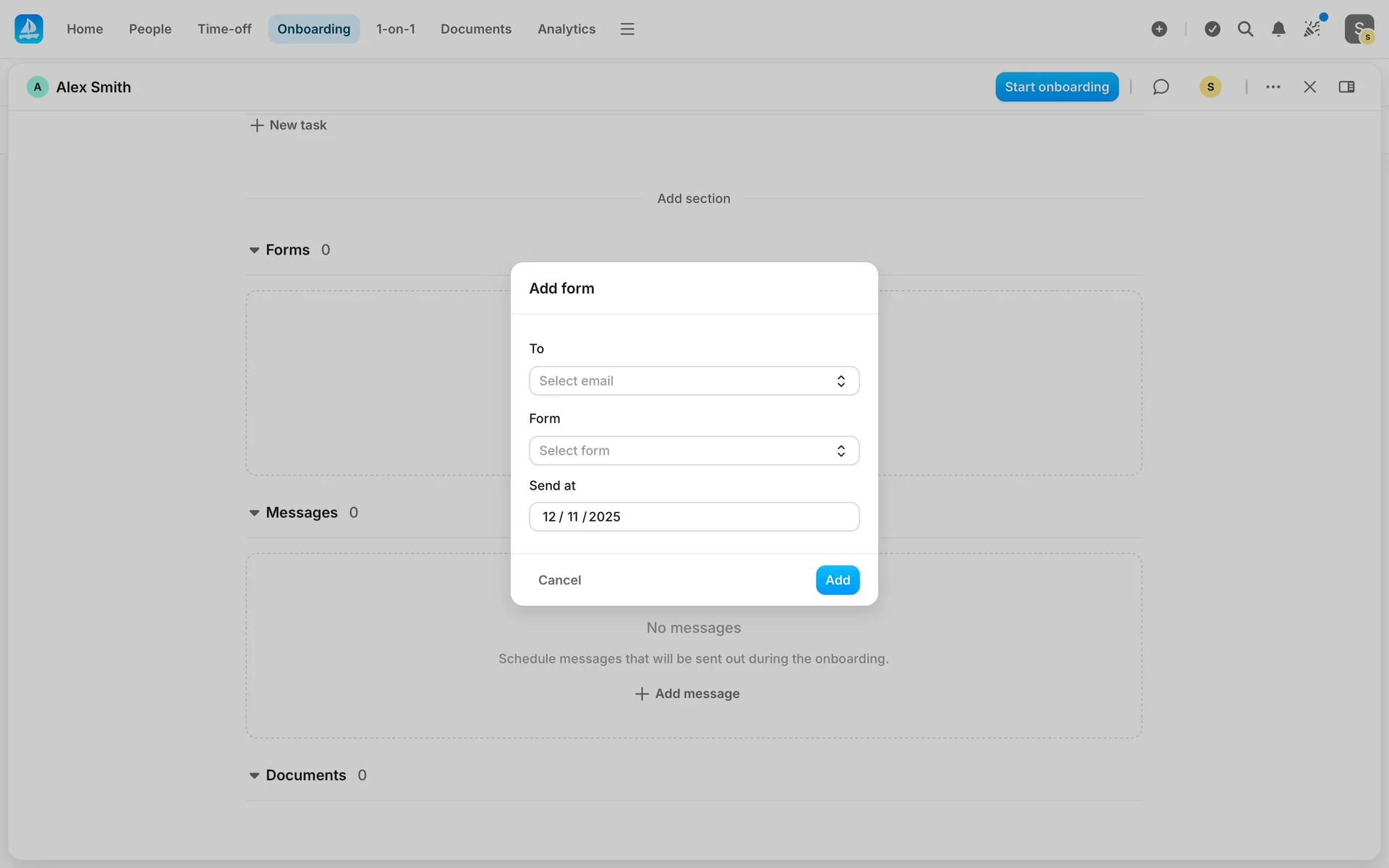Open the Select email dropdown
The image size is (1389, 868).
click(694, 381)
